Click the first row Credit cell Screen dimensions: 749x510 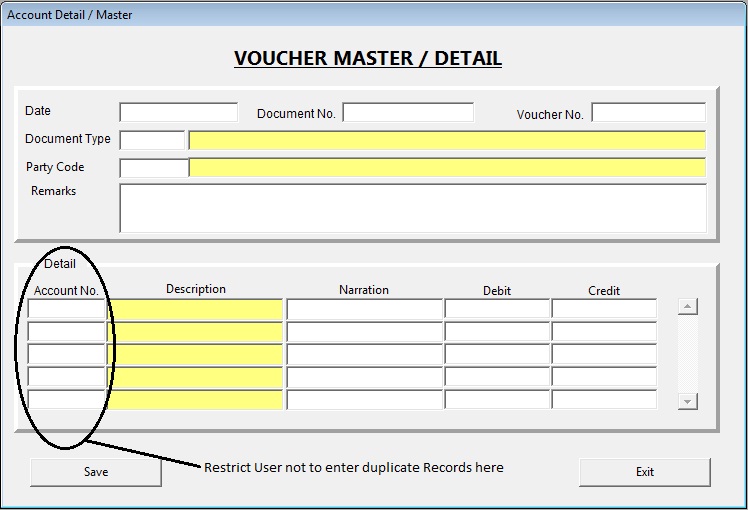pyautogui.click(x=604, y=310)
